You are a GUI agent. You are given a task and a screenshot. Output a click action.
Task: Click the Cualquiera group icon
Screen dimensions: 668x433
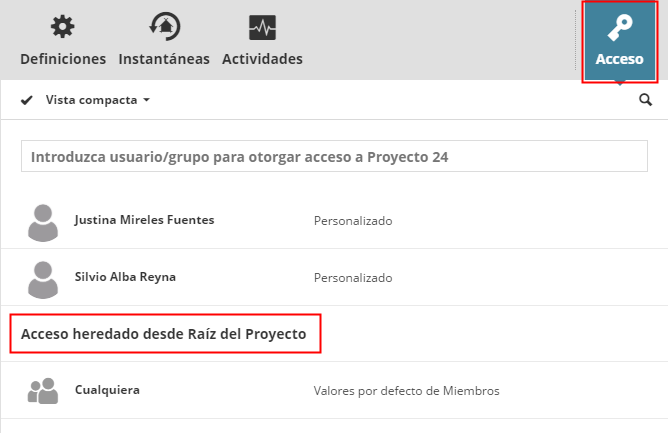point(43,391)
